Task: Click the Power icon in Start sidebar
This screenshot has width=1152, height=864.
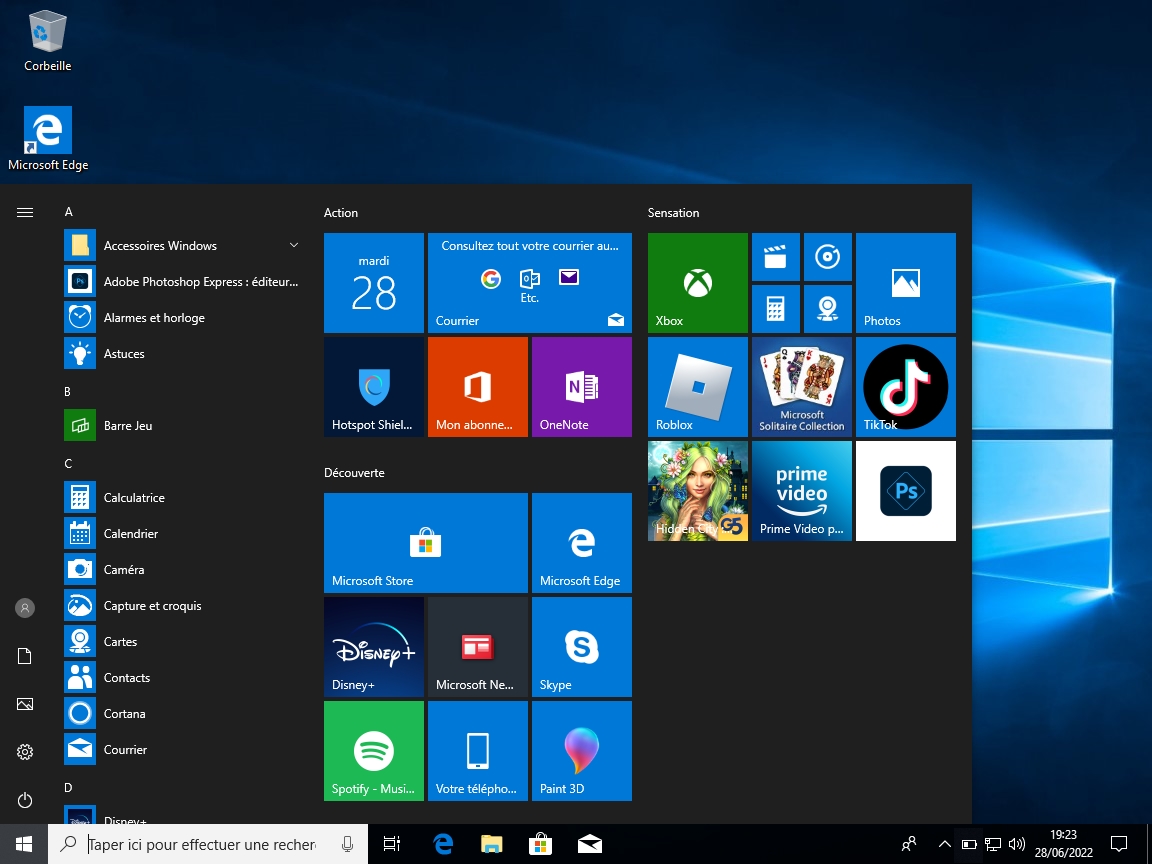Action: 25,800
